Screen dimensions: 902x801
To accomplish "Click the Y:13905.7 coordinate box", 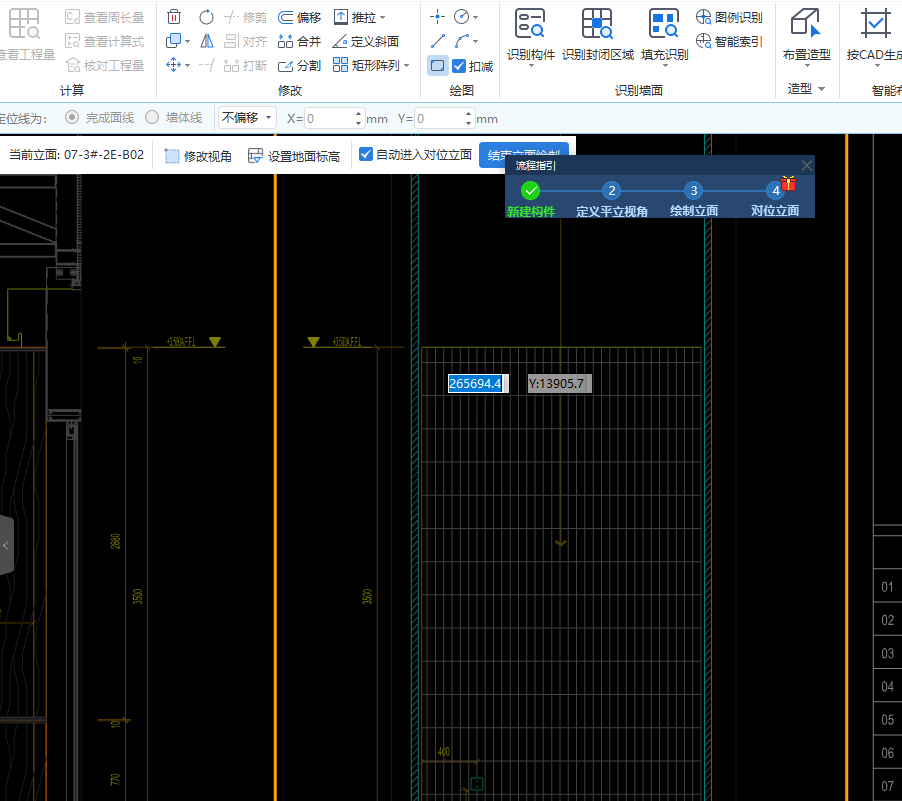I will 559,384.
